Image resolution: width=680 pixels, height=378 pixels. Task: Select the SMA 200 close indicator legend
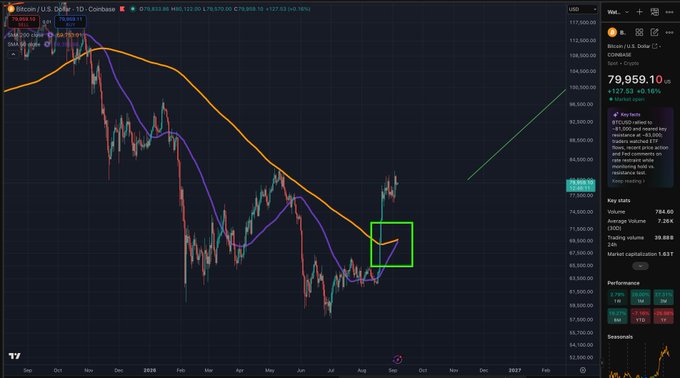point(26,35)
